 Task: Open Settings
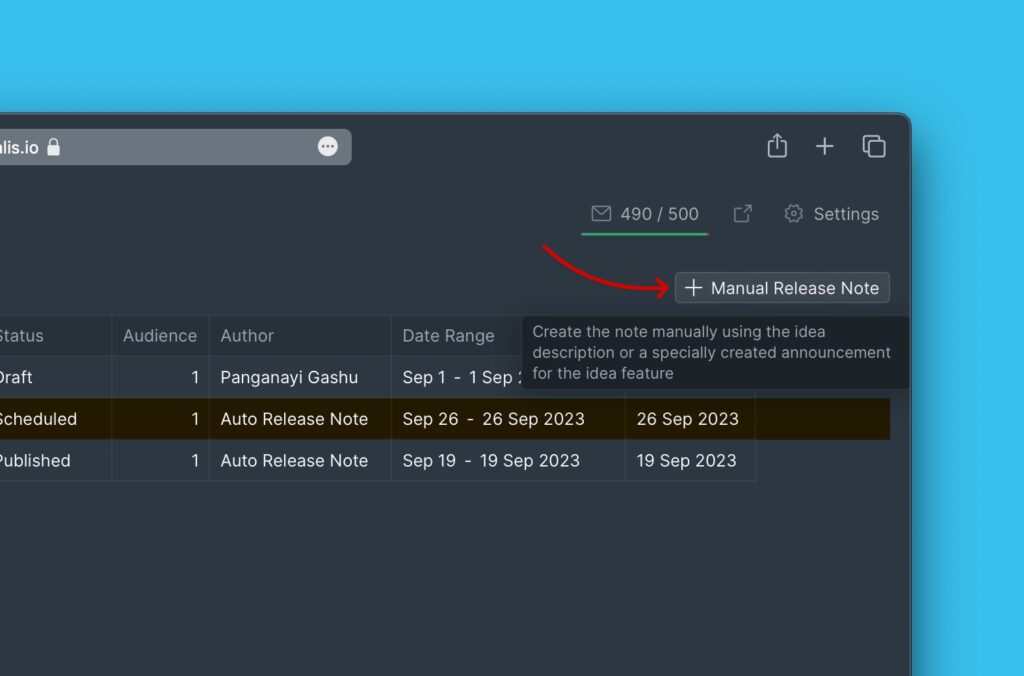click(x=846, y=213)
